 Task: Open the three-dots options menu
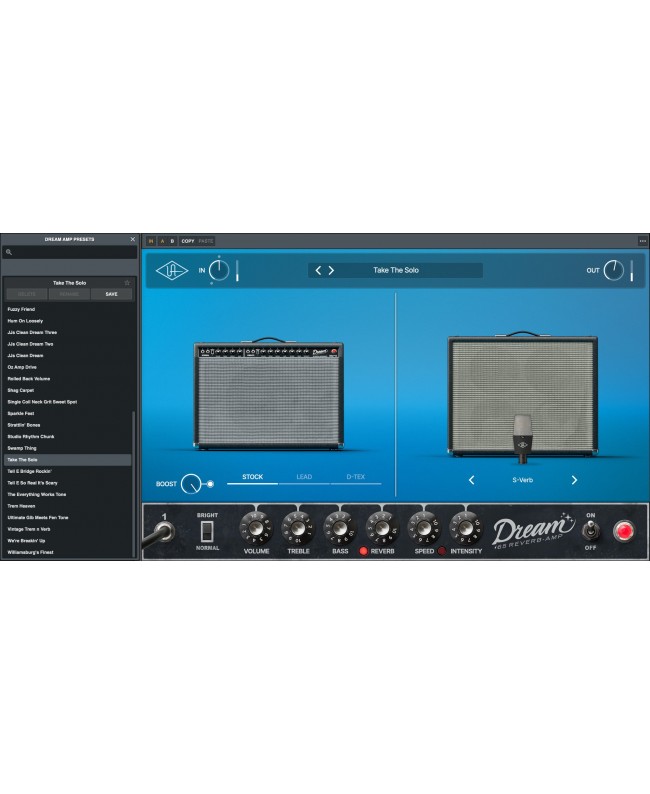[642, 241]
